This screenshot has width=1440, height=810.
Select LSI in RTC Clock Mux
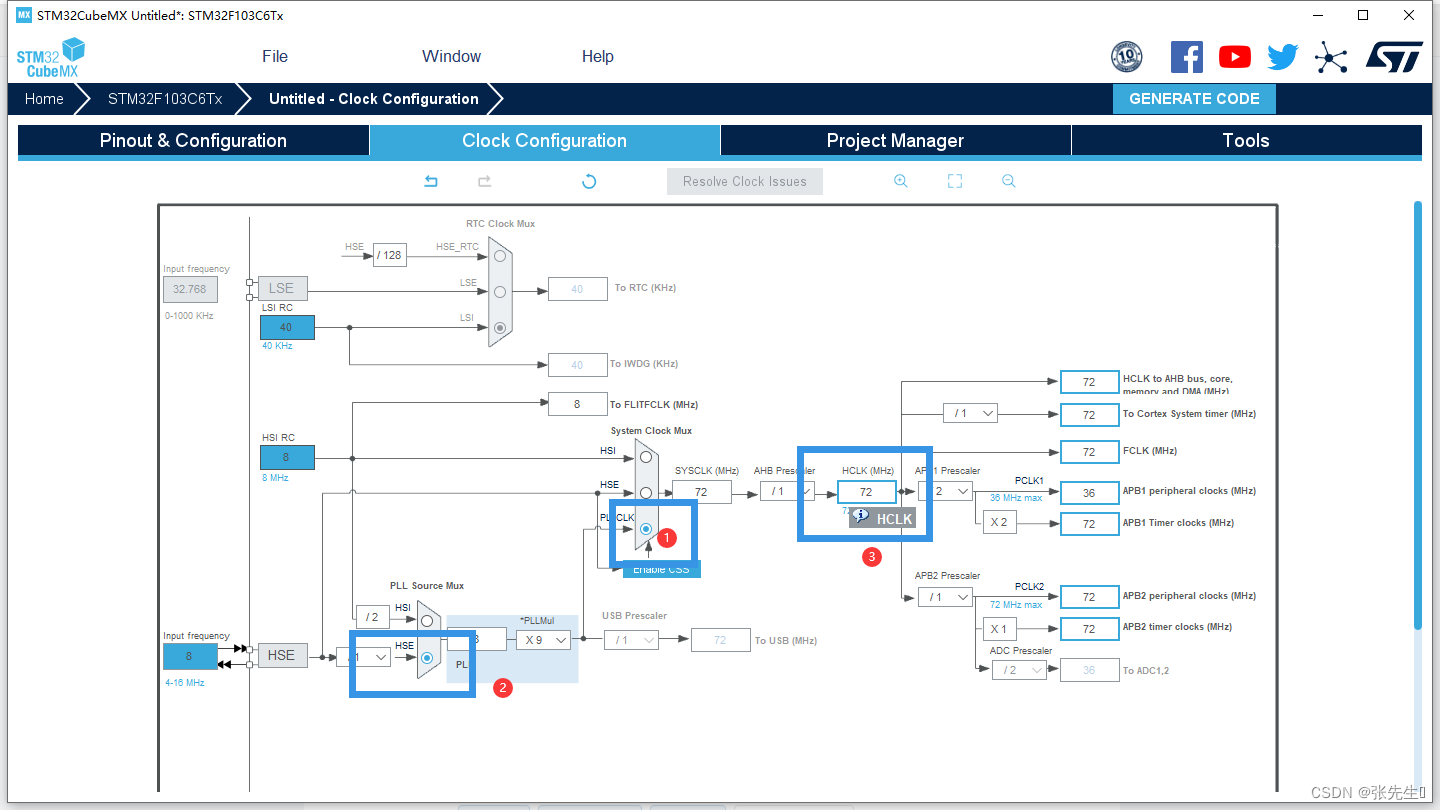500,327
